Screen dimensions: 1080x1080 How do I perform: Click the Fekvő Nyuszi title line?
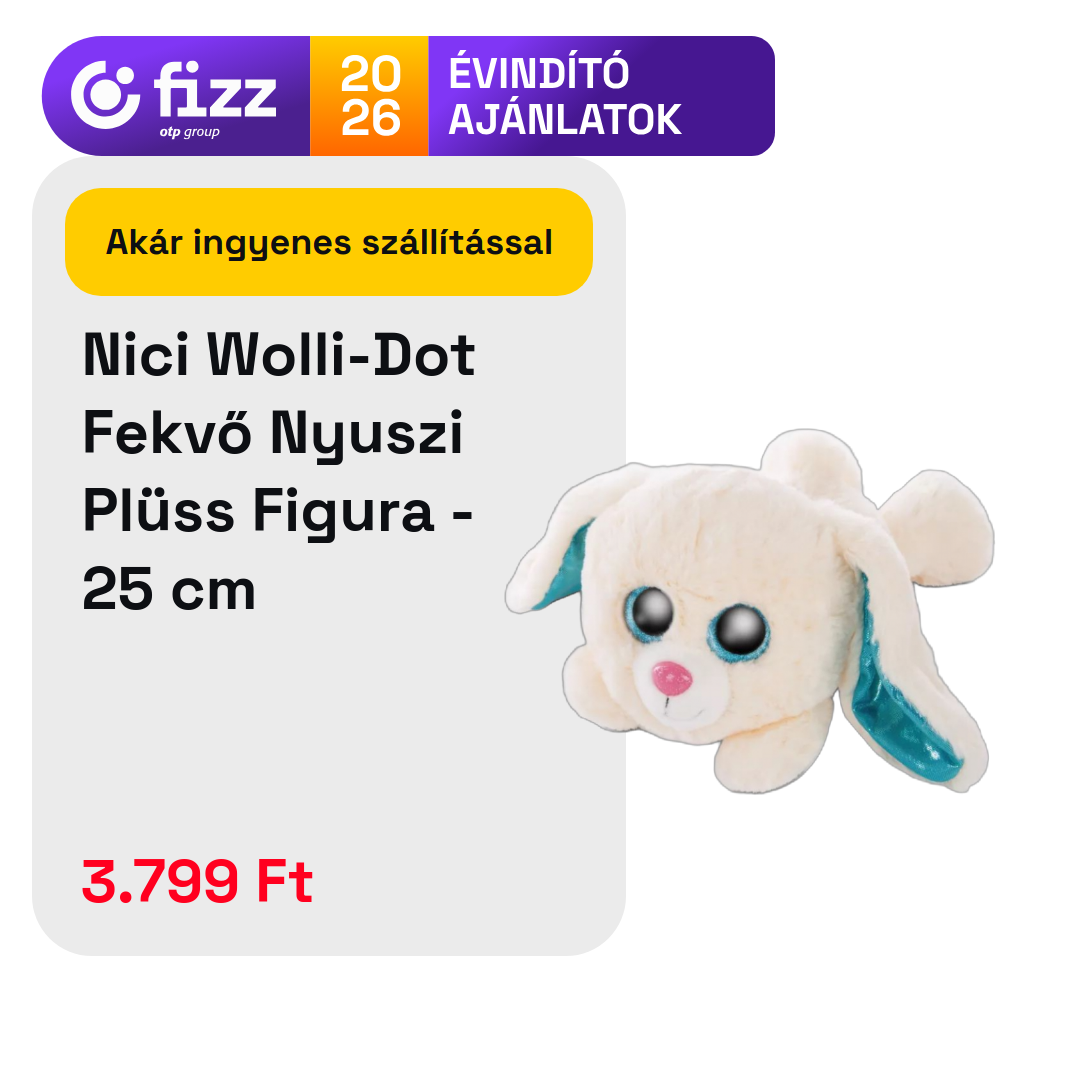pyautogui.click(x=273, y=434)
